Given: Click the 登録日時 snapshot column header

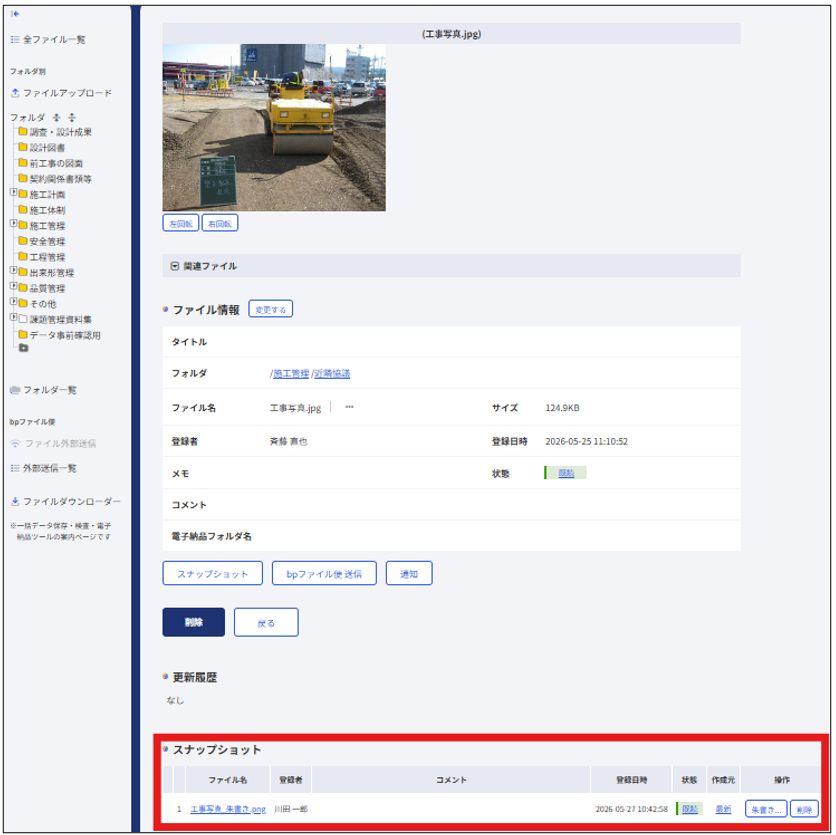Looking at the screenshot, I should coord(632,780).
